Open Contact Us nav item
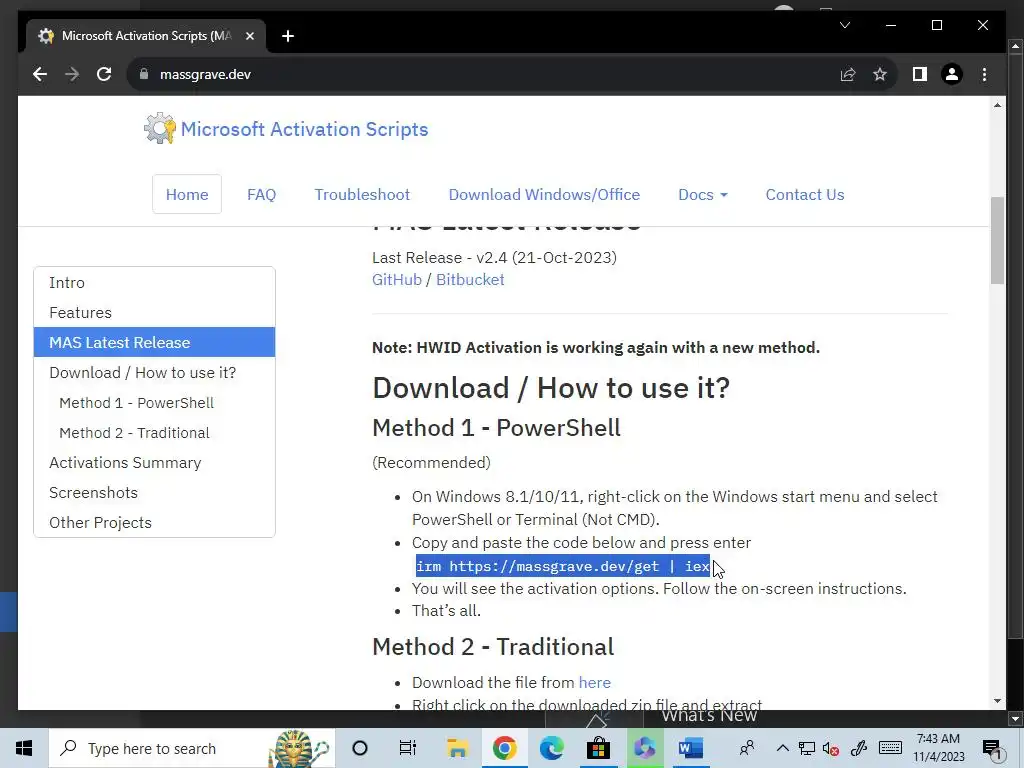This screenshot has height=768, width=1024. point(805,195)
